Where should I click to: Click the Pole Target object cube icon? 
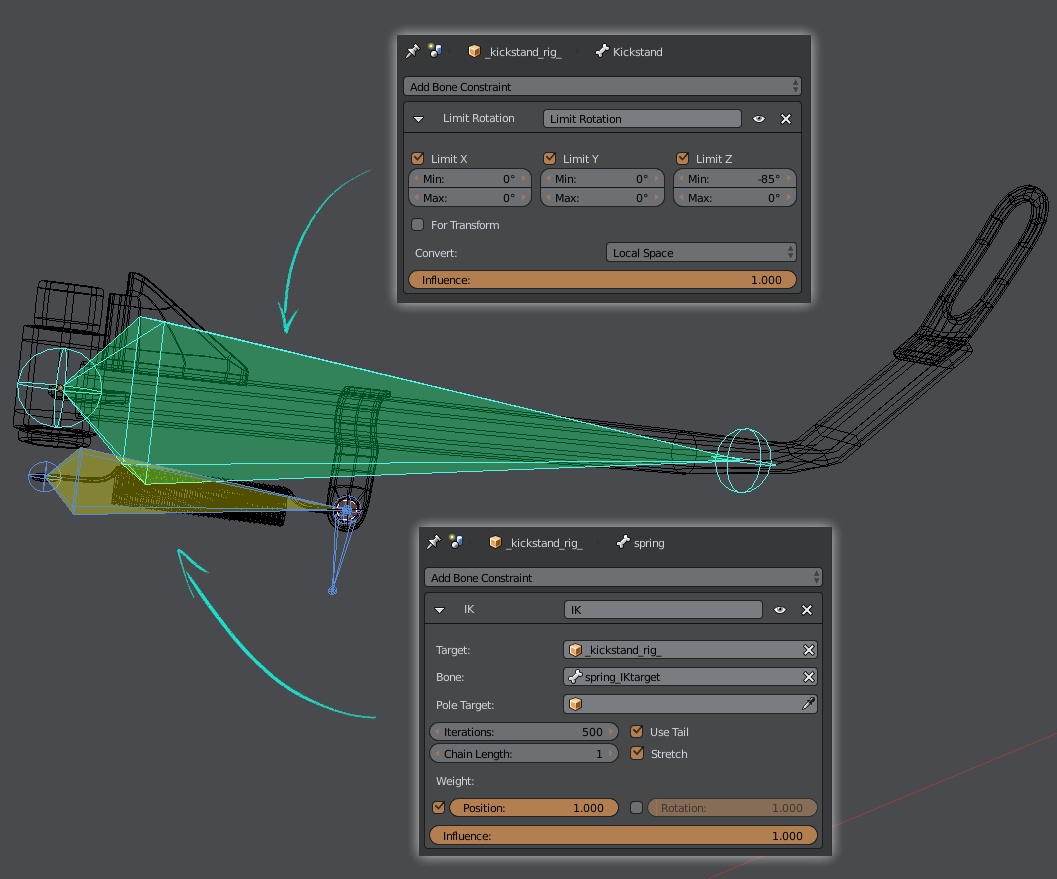coord(576,704)
